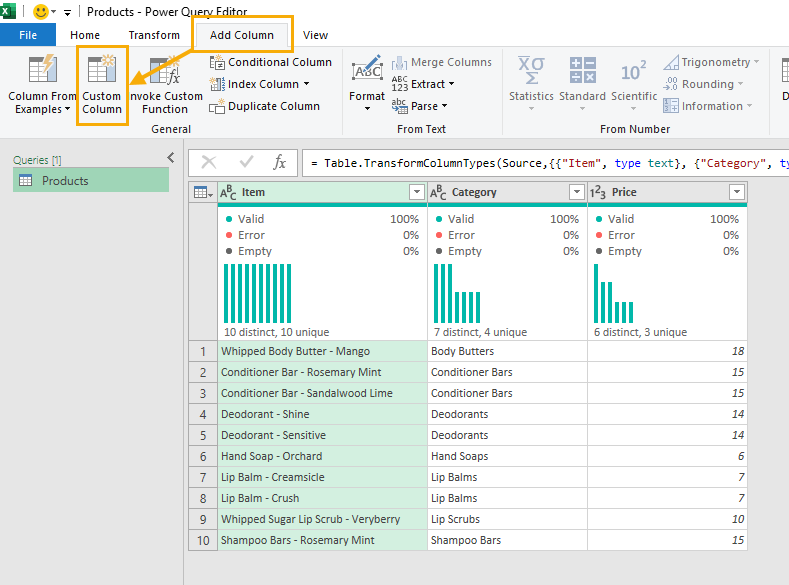Click the smiley feedback icon

click(x=41, y=12)
